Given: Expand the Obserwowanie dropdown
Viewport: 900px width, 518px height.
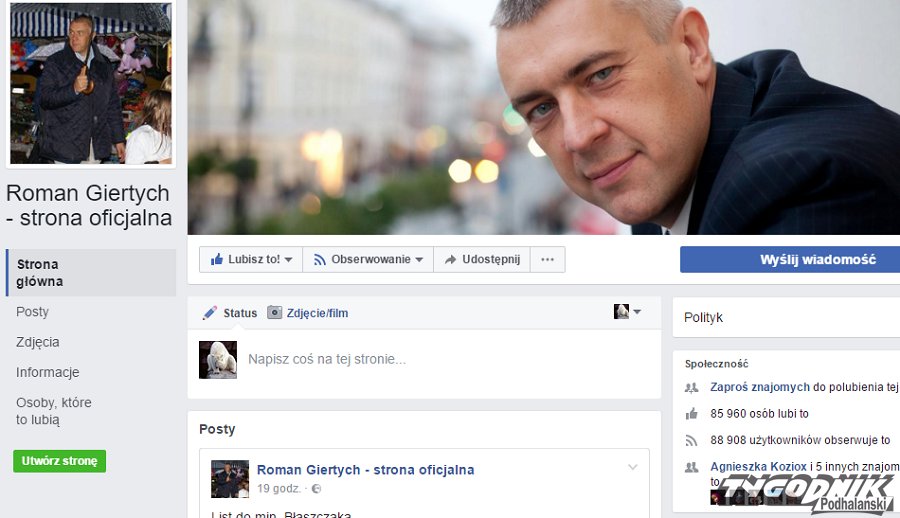Looking at the screenshot, I should [x=368, y=259].
